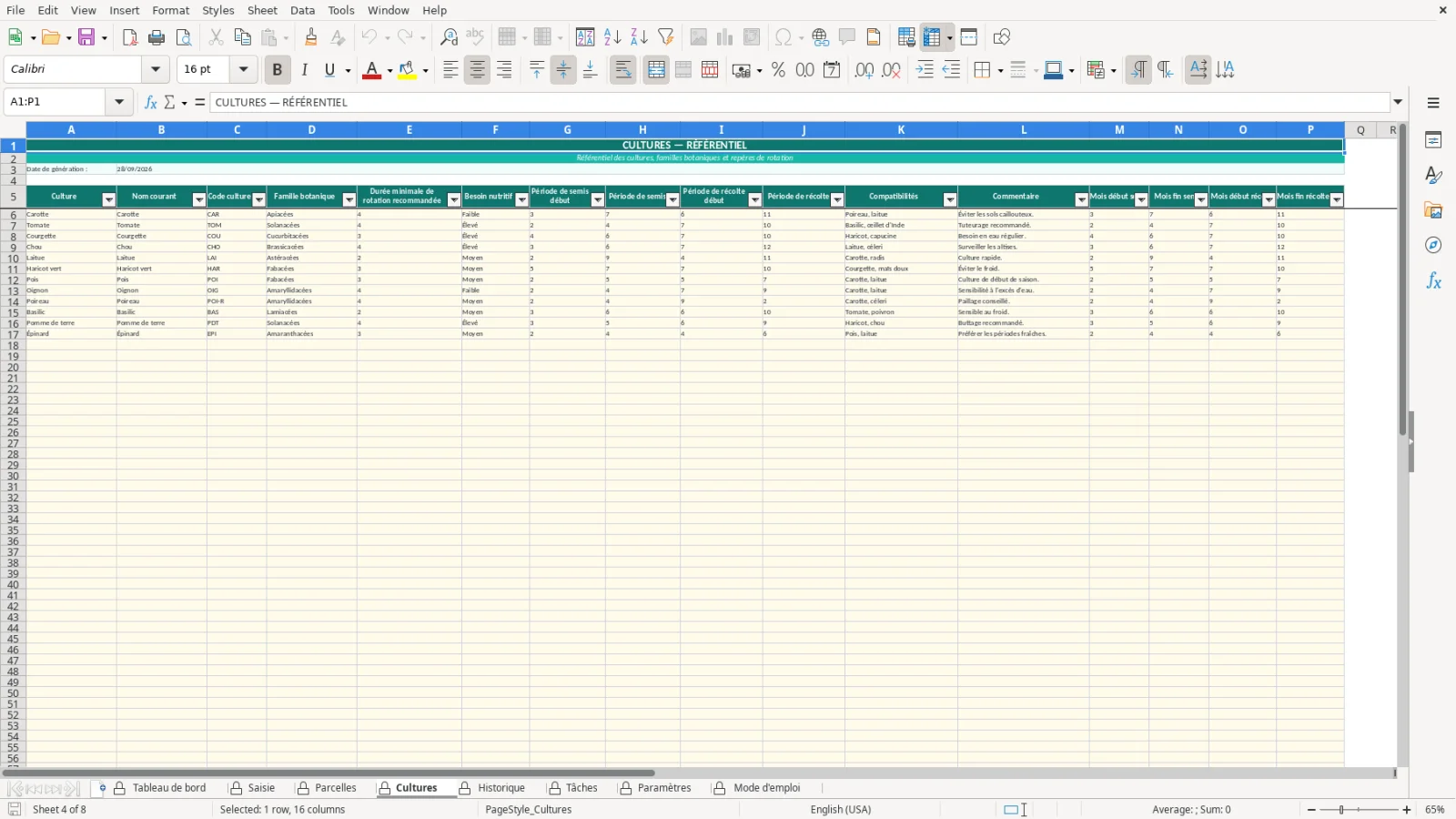Viewport: 1456px width, 819px height.
Task: Expand the formula bar
Action: click(x=1399, y=102)
